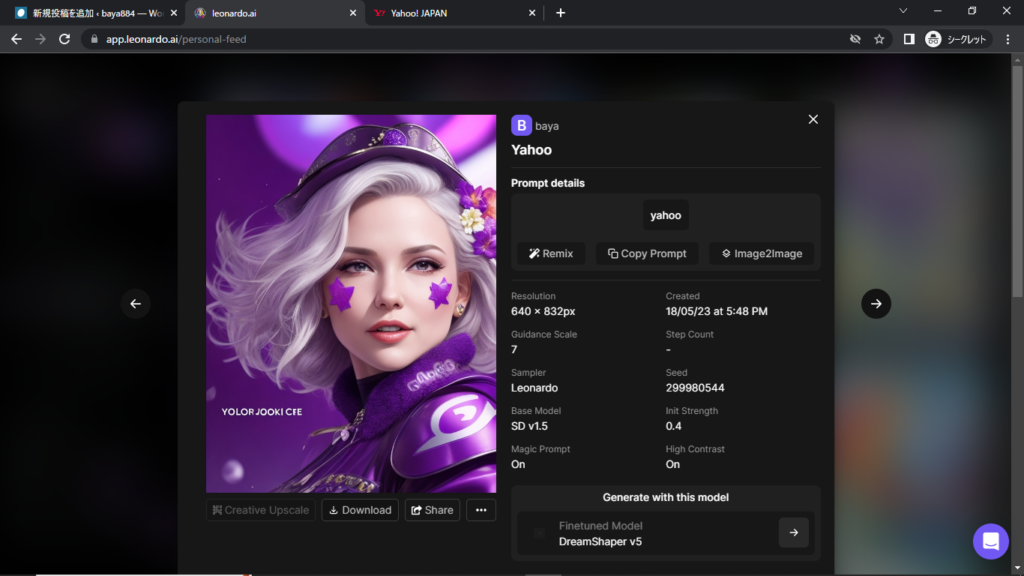The height and width of the screenshot is (576, 1024).
Task: Bookmark this page with the star icon
Action: pyautogui.click(x=879, y=39)
